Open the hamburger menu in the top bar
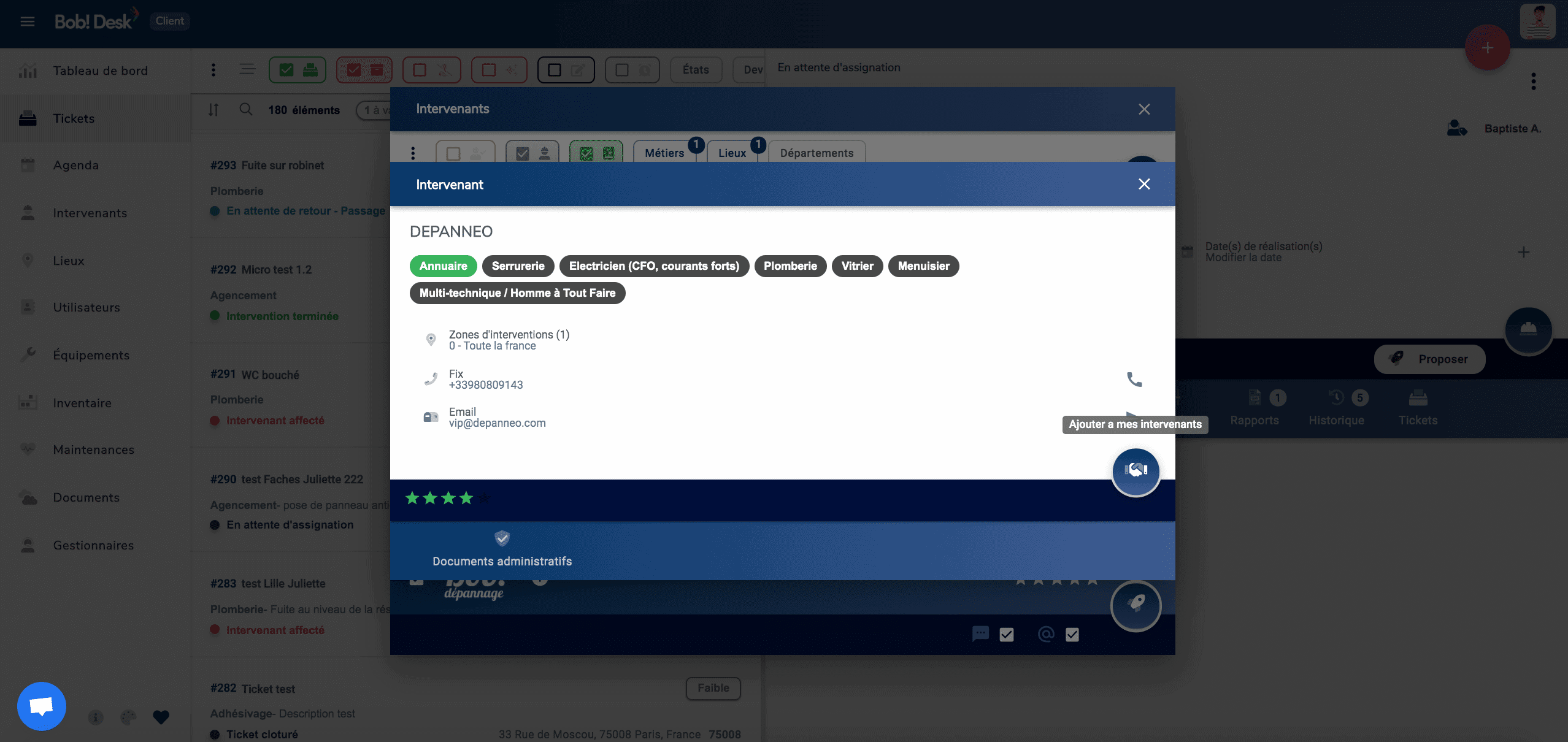1568x742 pixels. tap(28, 21)
